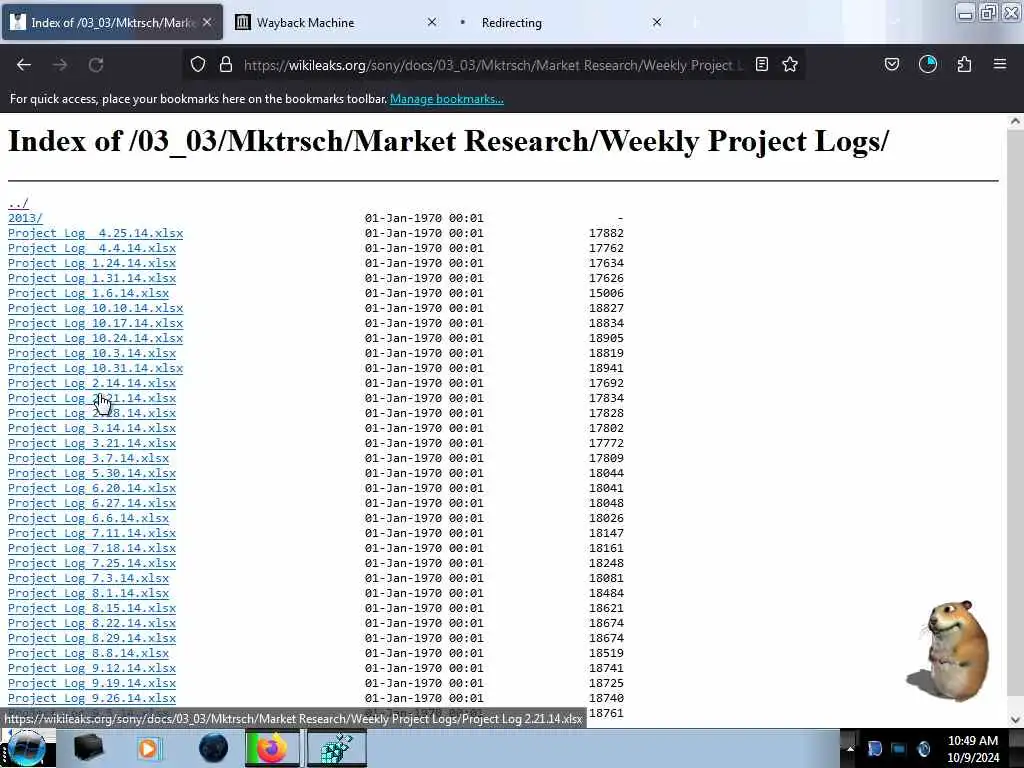Open the media player taskbar icon
Viewport: 1024px width, 768px height.
(x=149, y=748)
